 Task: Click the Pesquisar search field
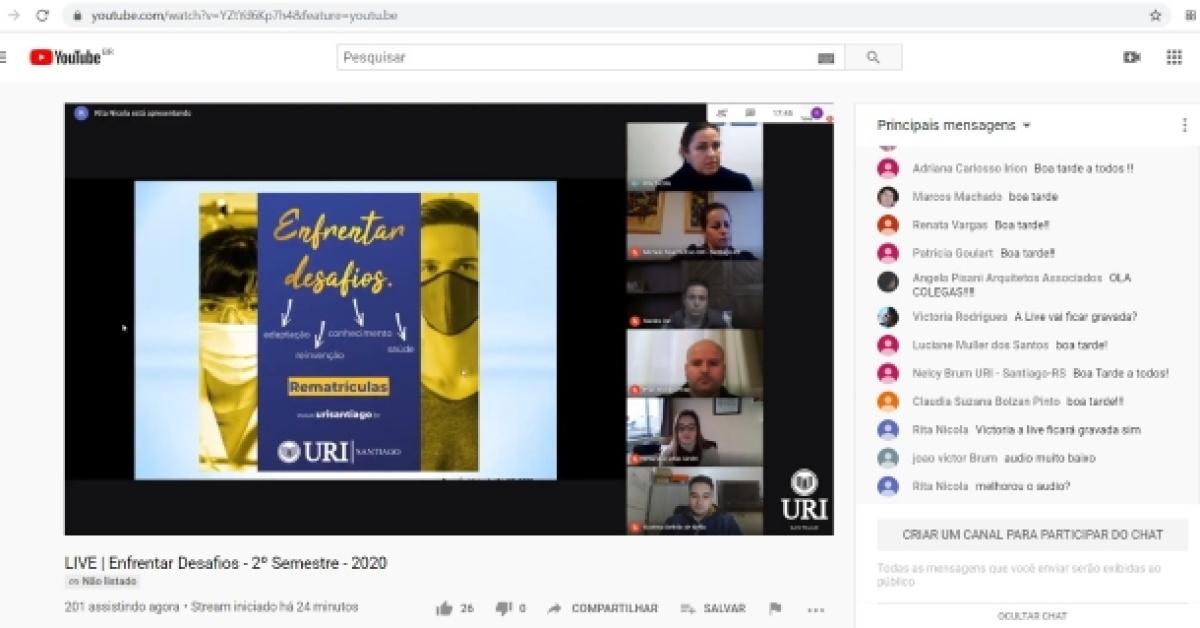click(x=580, y=58)
